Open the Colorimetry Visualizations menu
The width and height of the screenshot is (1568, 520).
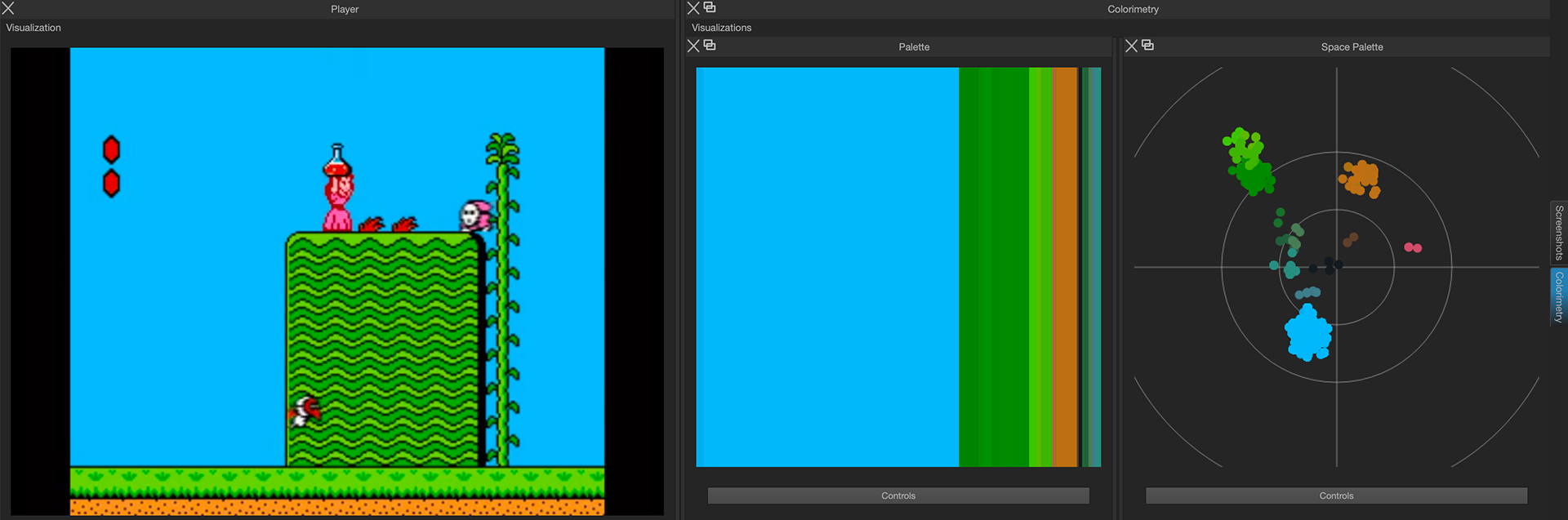click(722, 28)
